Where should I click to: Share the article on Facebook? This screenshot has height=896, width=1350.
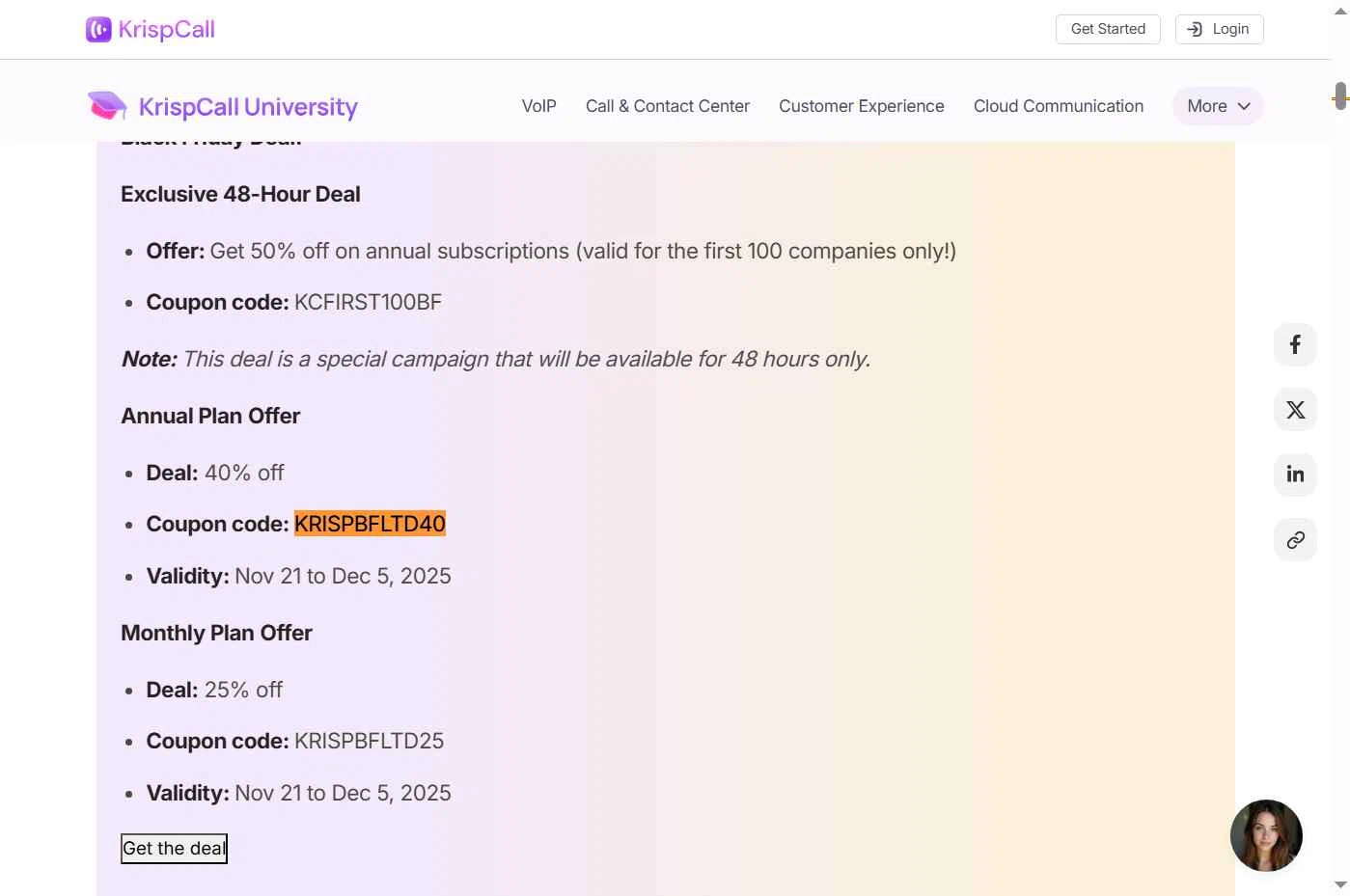click(1295, 344)
